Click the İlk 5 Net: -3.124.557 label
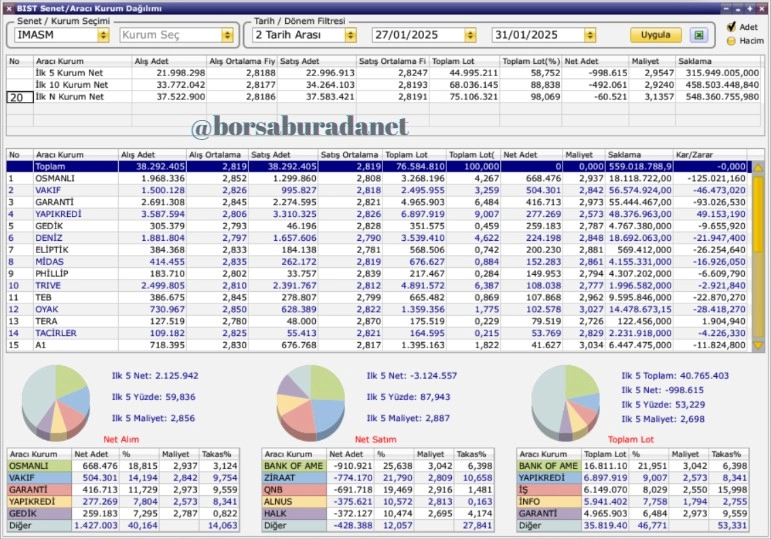 coord(412,376)
